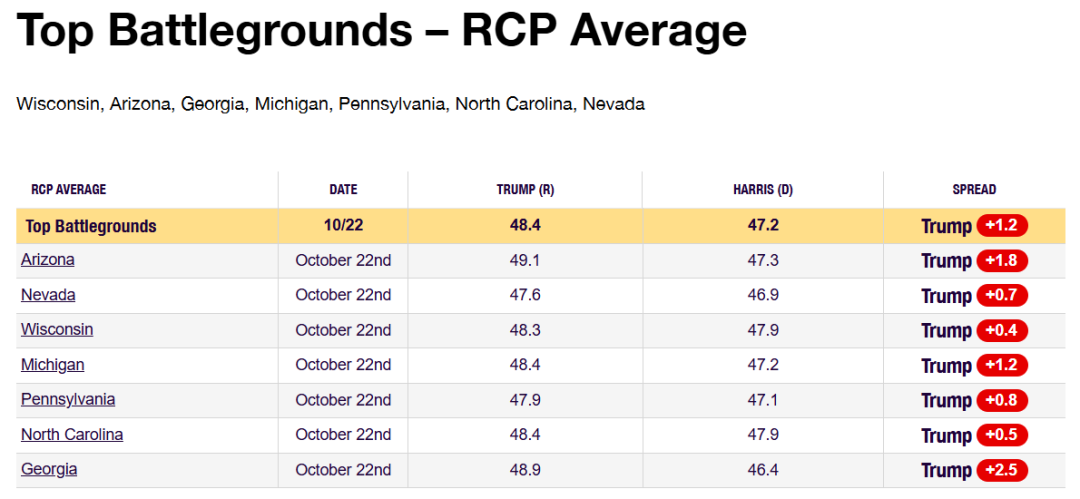This screenshot has height=499, width=1080.
Task: Click the TRUMP (R) column header
Action: [x=525, y=190]
